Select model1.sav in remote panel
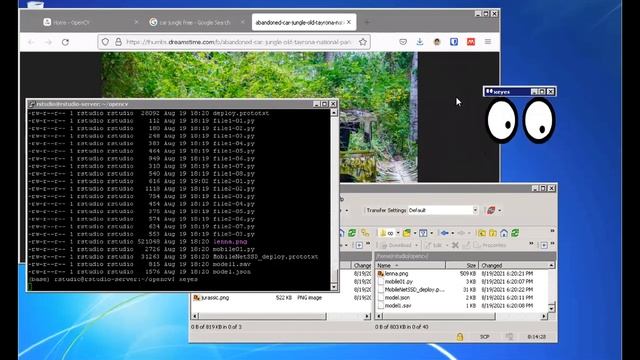Screen dimensions: 640x360 point(398,305)
